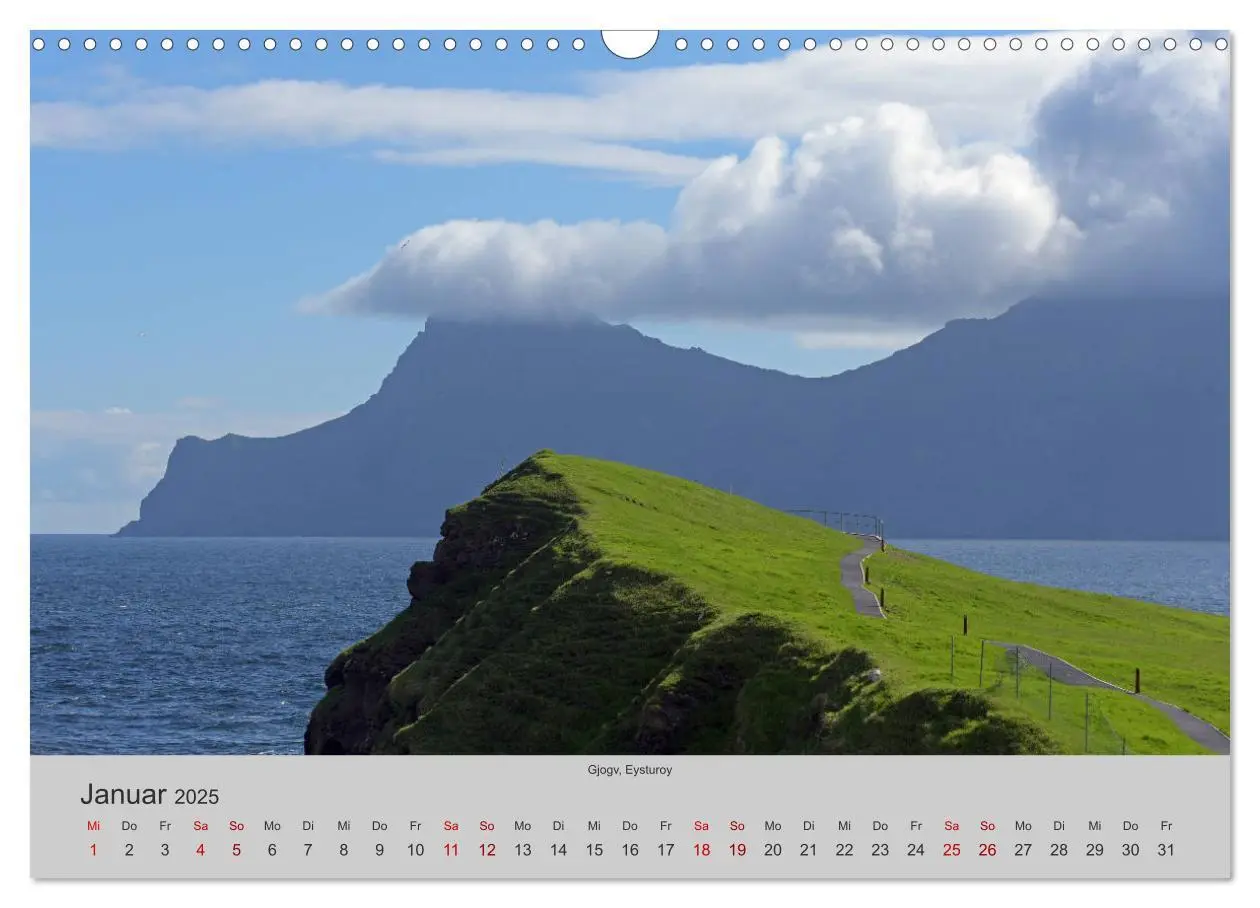Select date 23 in the calendar row
The width and height of the screenshot is (1260, 908).
[x=880, y=850]
